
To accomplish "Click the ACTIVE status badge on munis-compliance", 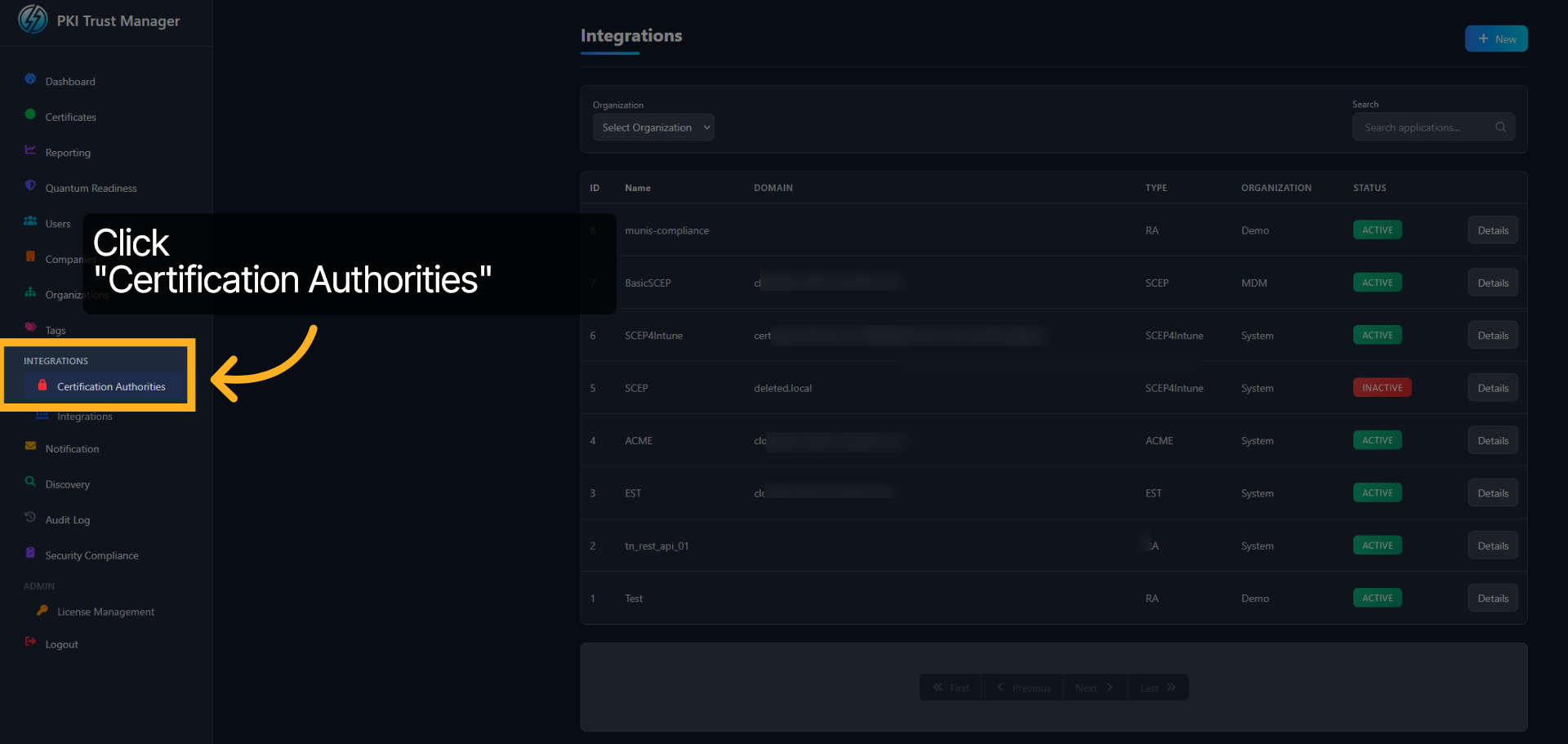I will tap(1377, 229).
